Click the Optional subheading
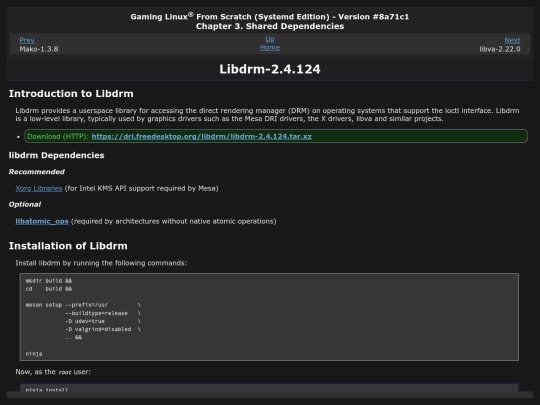The image size is (540, 405). coord(25,205)
